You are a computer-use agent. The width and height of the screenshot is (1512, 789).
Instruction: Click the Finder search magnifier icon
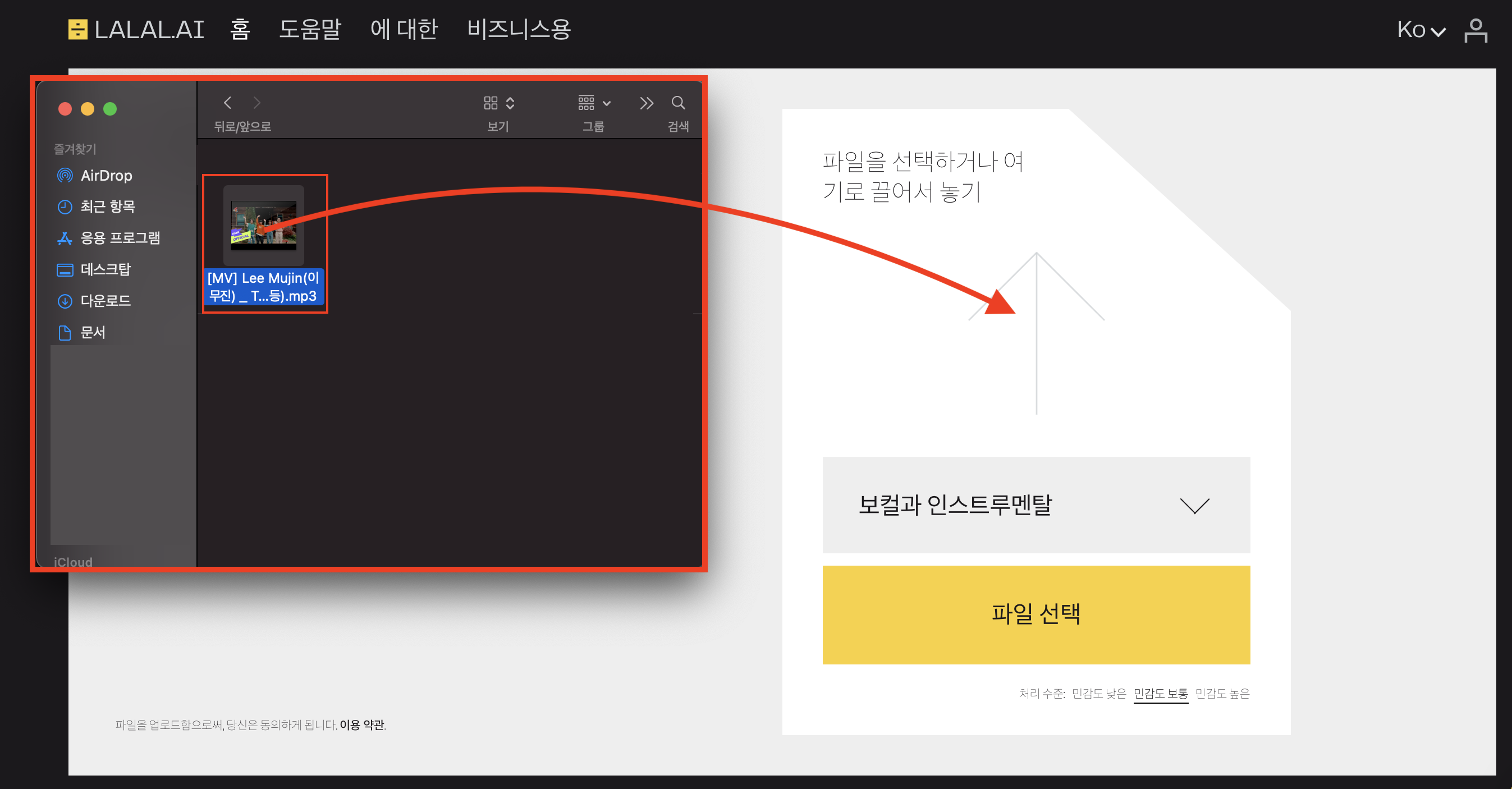click(x=678, y=103)
